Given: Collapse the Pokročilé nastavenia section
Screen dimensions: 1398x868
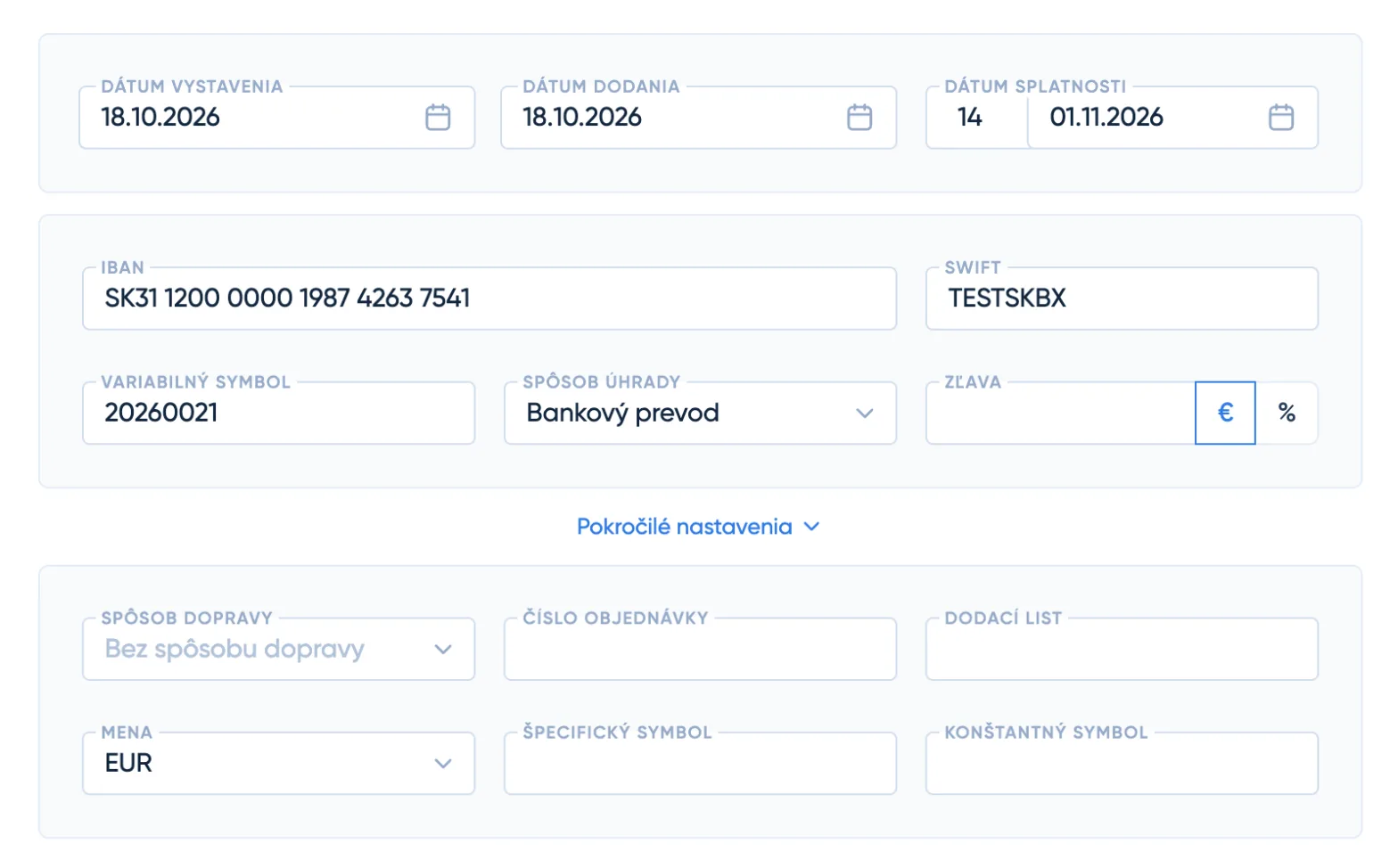Looking at the screenshot, I should 698,527.
